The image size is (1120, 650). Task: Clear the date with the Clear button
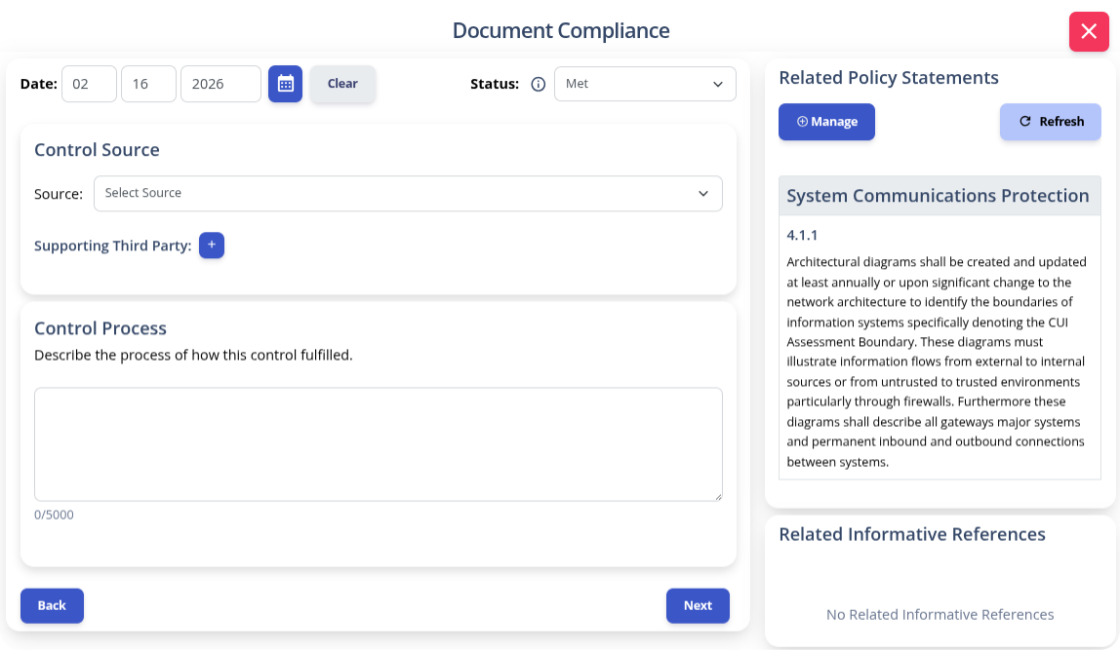tap(342, 84)
